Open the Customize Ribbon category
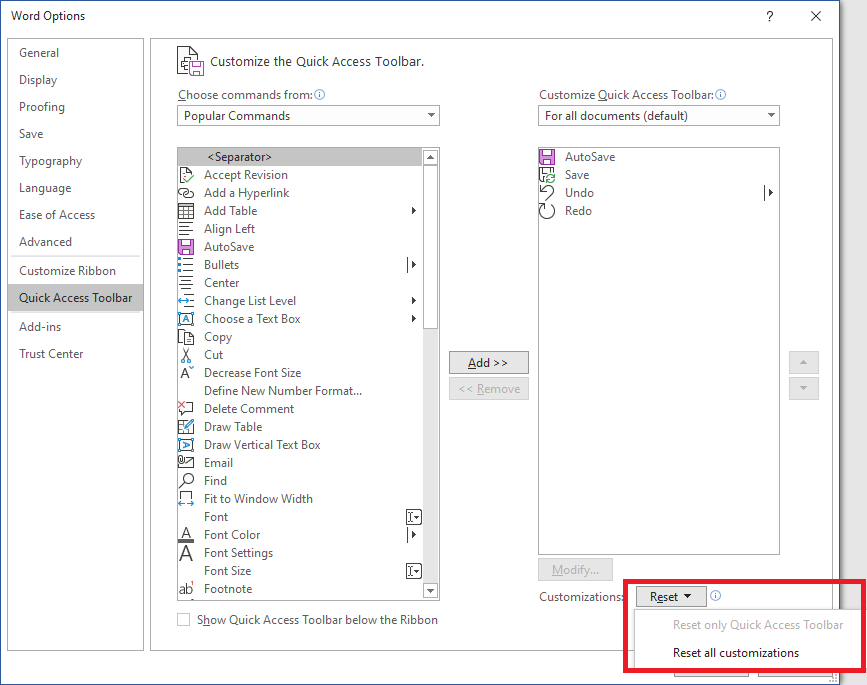The width and height of the screenshot is (867, 685). [75, 271]
